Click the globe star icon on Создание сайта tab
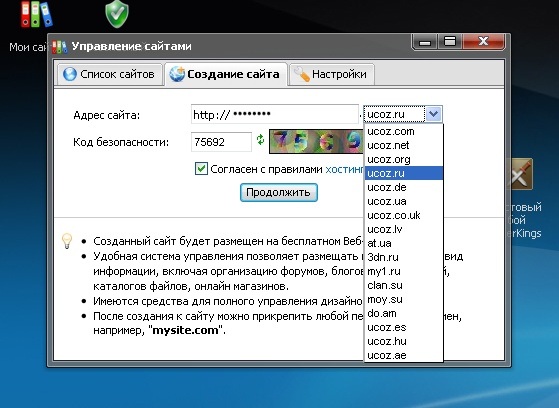Screen dimensions: 559x408 (177, 74)
